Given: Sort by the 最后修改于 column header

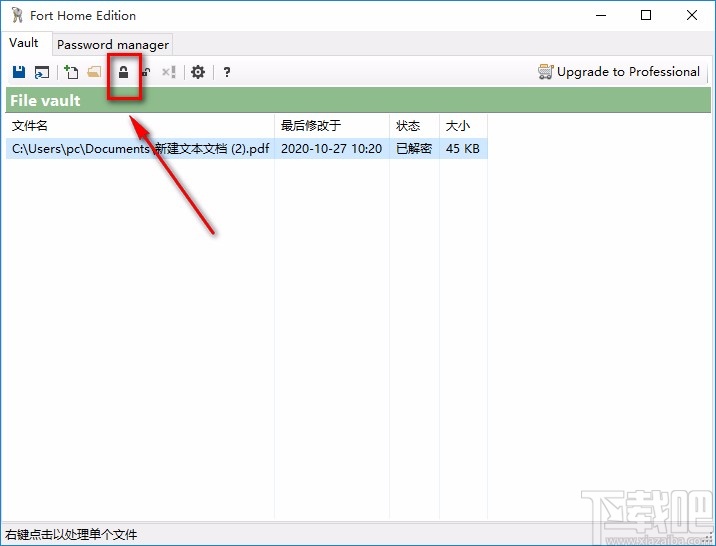Looking at the screenshot, I should click(x=332, y=126).
